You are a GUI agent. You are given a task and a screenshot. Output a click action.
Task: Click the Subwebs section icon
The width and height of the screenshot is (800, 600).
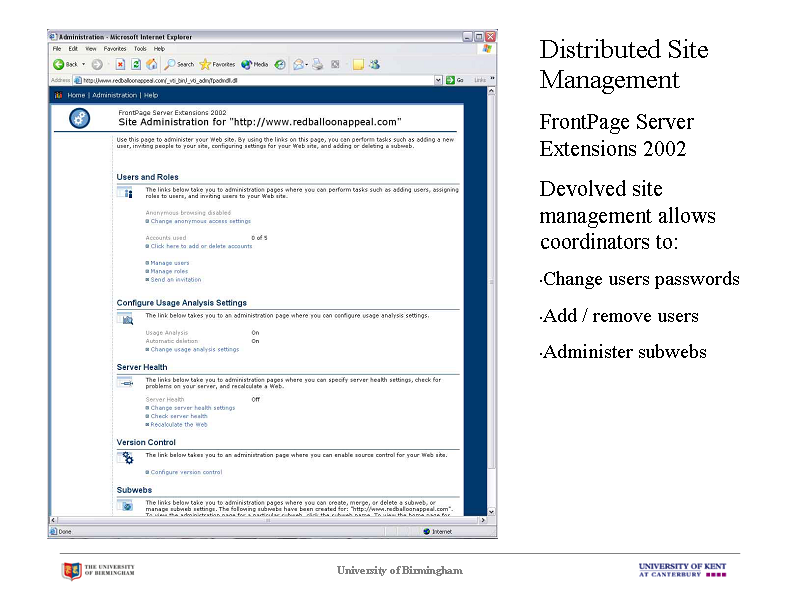[126, 506]
